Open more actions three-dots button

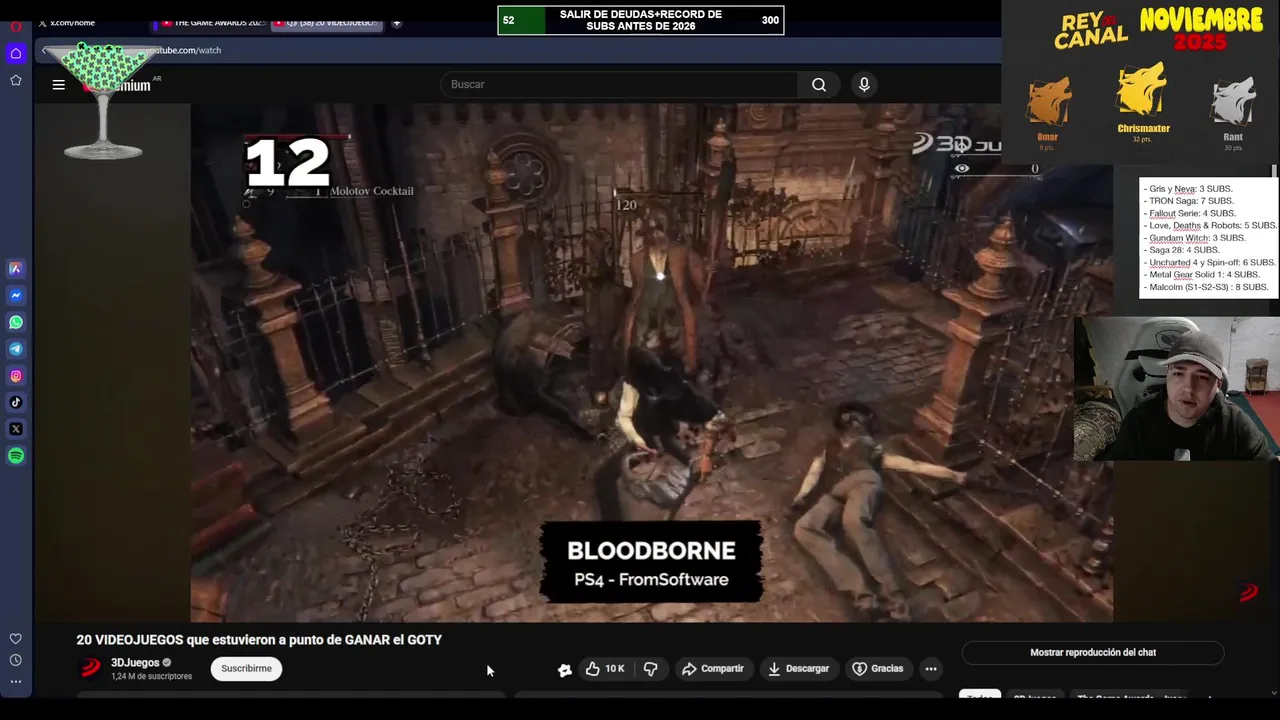click(x=931, y=669)
